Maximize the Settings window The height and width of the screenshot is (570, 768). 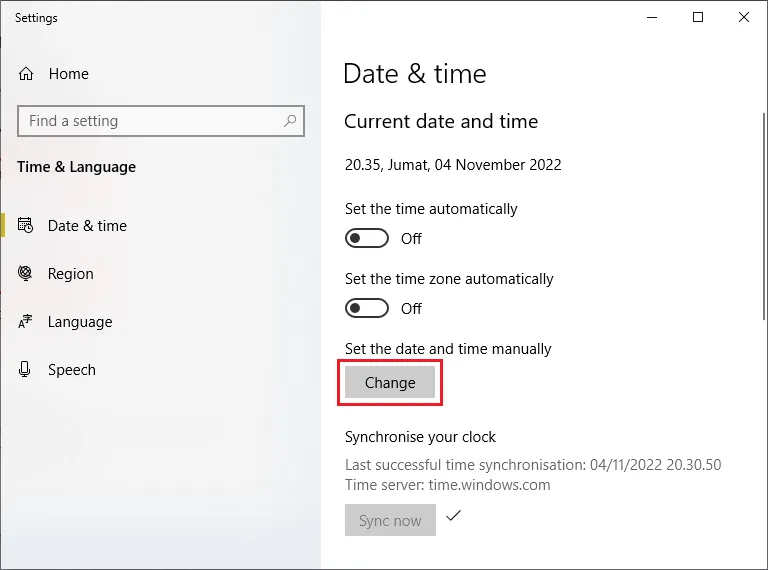click(698, 18)
